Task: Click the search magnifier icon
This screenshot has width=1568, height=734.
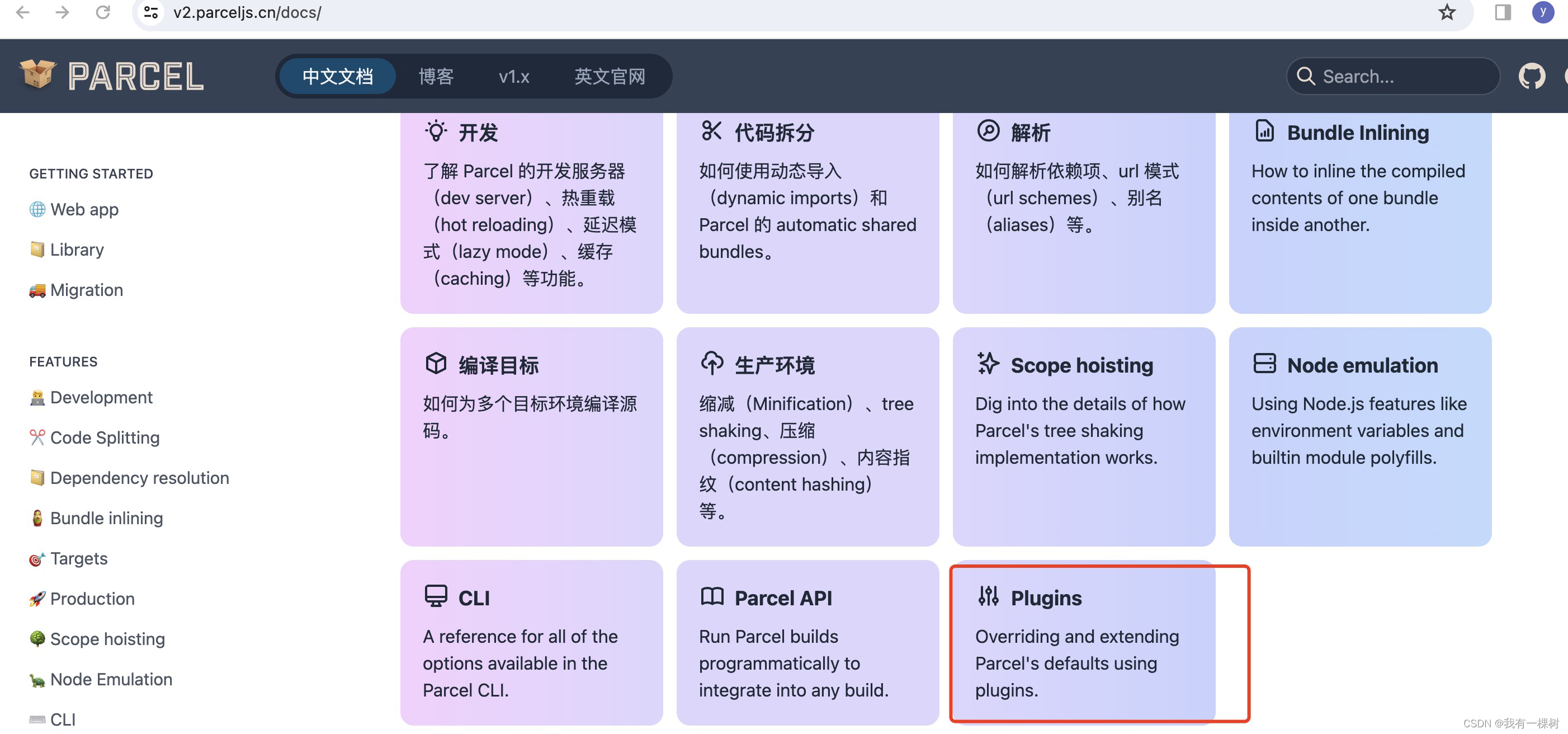Action: pos(1305,76)
